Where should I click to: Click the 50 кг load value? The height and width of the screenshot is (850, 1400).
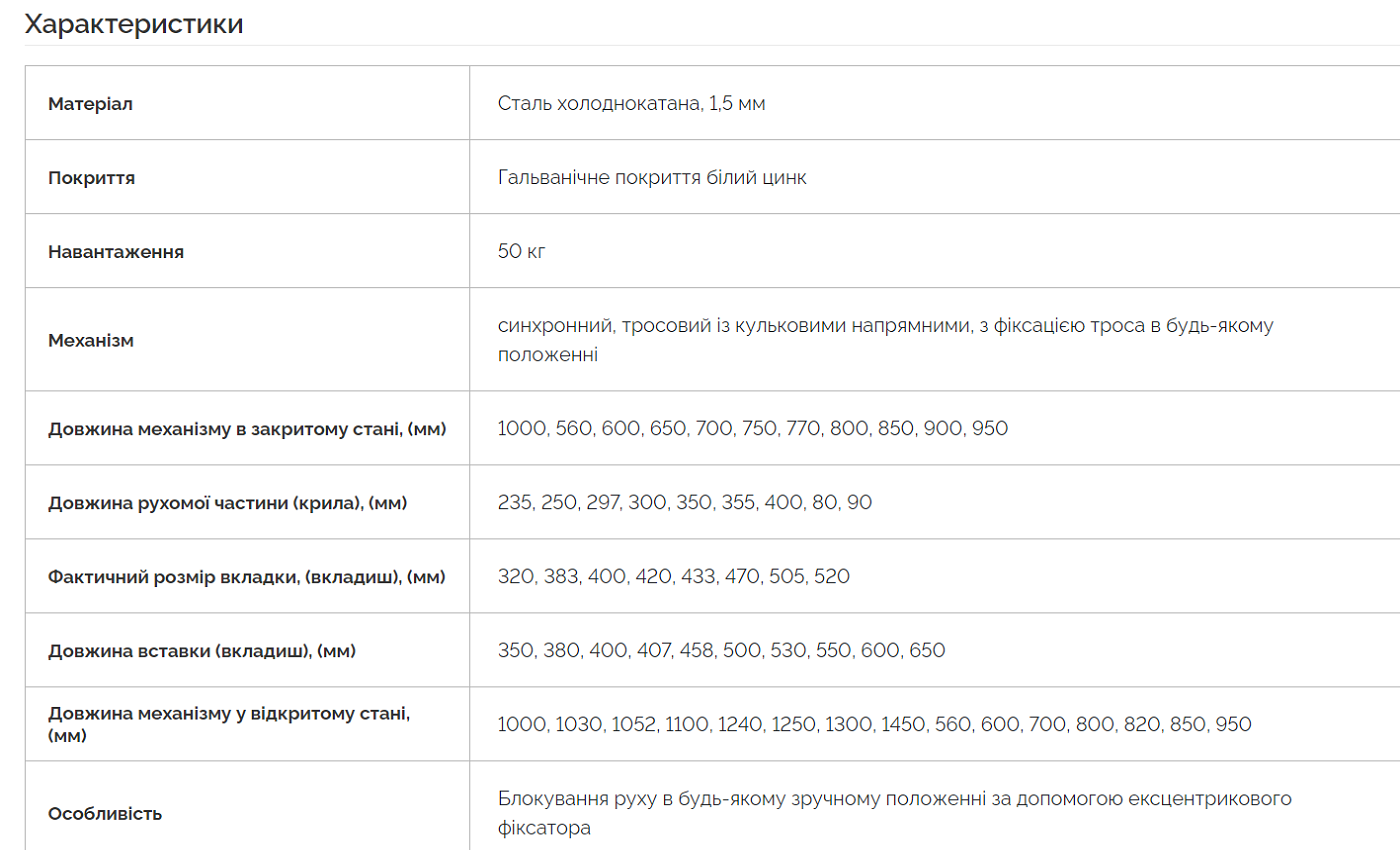(x=522, y=251)
